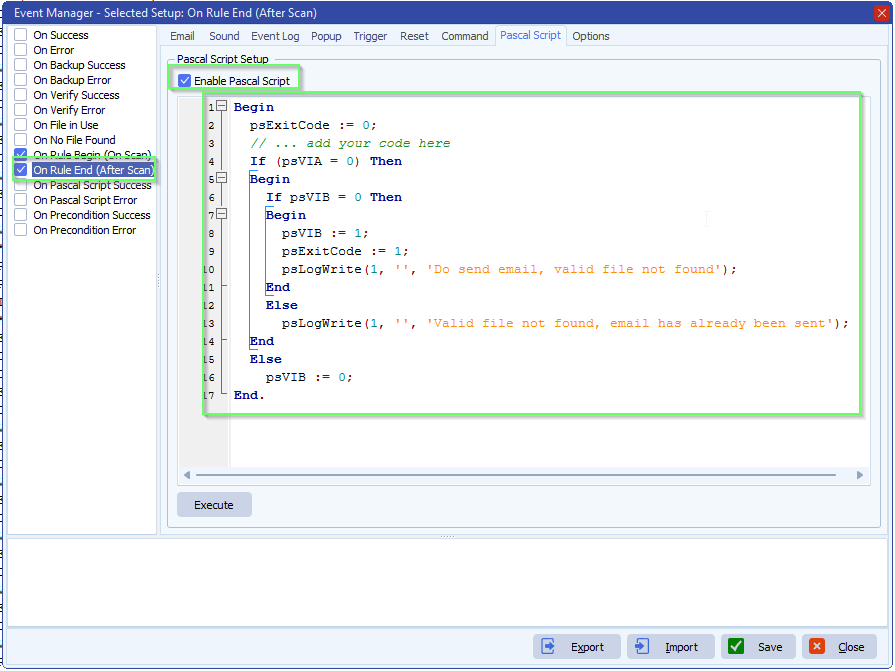Close the Event Manager window
The image size is (895, 671).
pyautogui.click(x=881, y=13)
